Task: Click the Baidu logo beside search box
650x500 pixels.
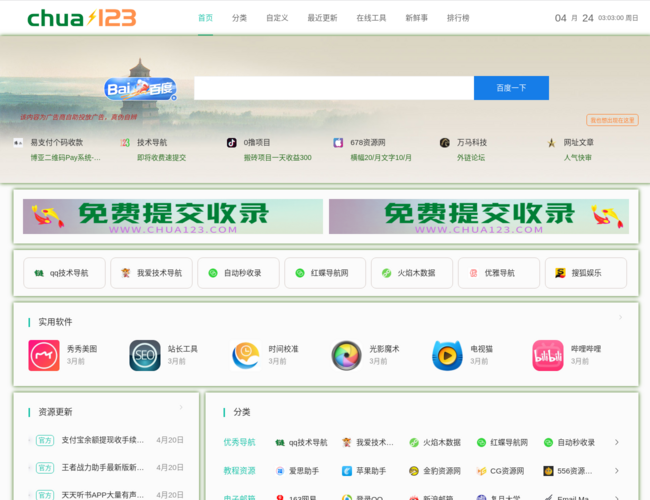Action: [141, 89]
